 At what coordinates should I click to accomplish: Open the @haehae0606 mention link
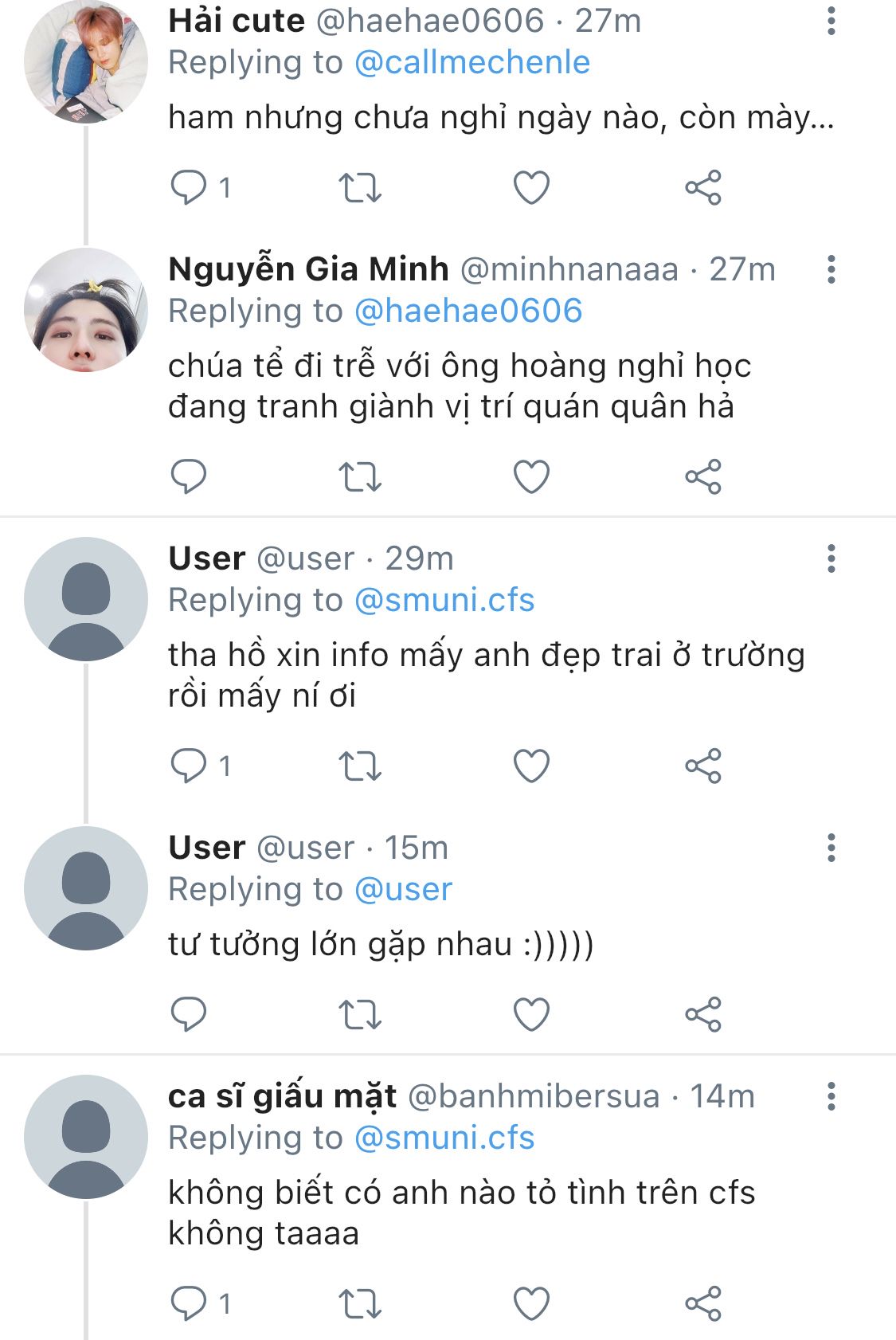(468, 311)
